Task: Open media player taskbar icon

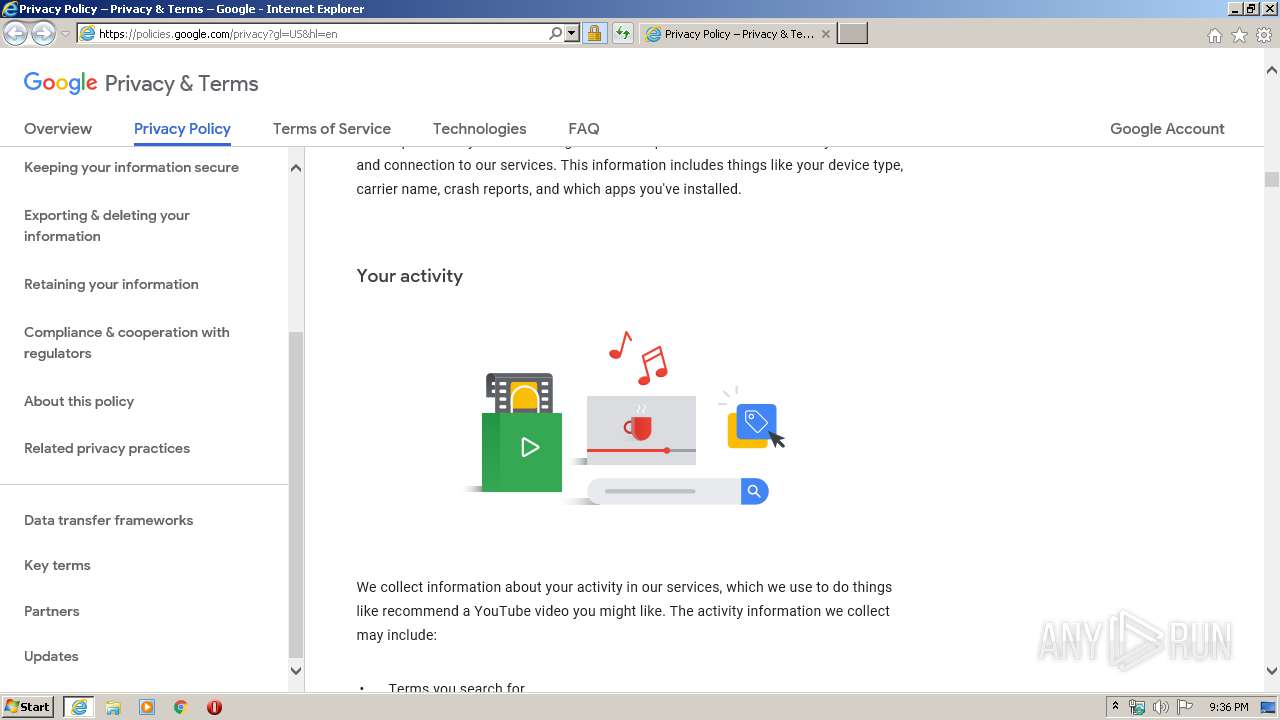Action: pyautogui.click(x=147, y=707)
